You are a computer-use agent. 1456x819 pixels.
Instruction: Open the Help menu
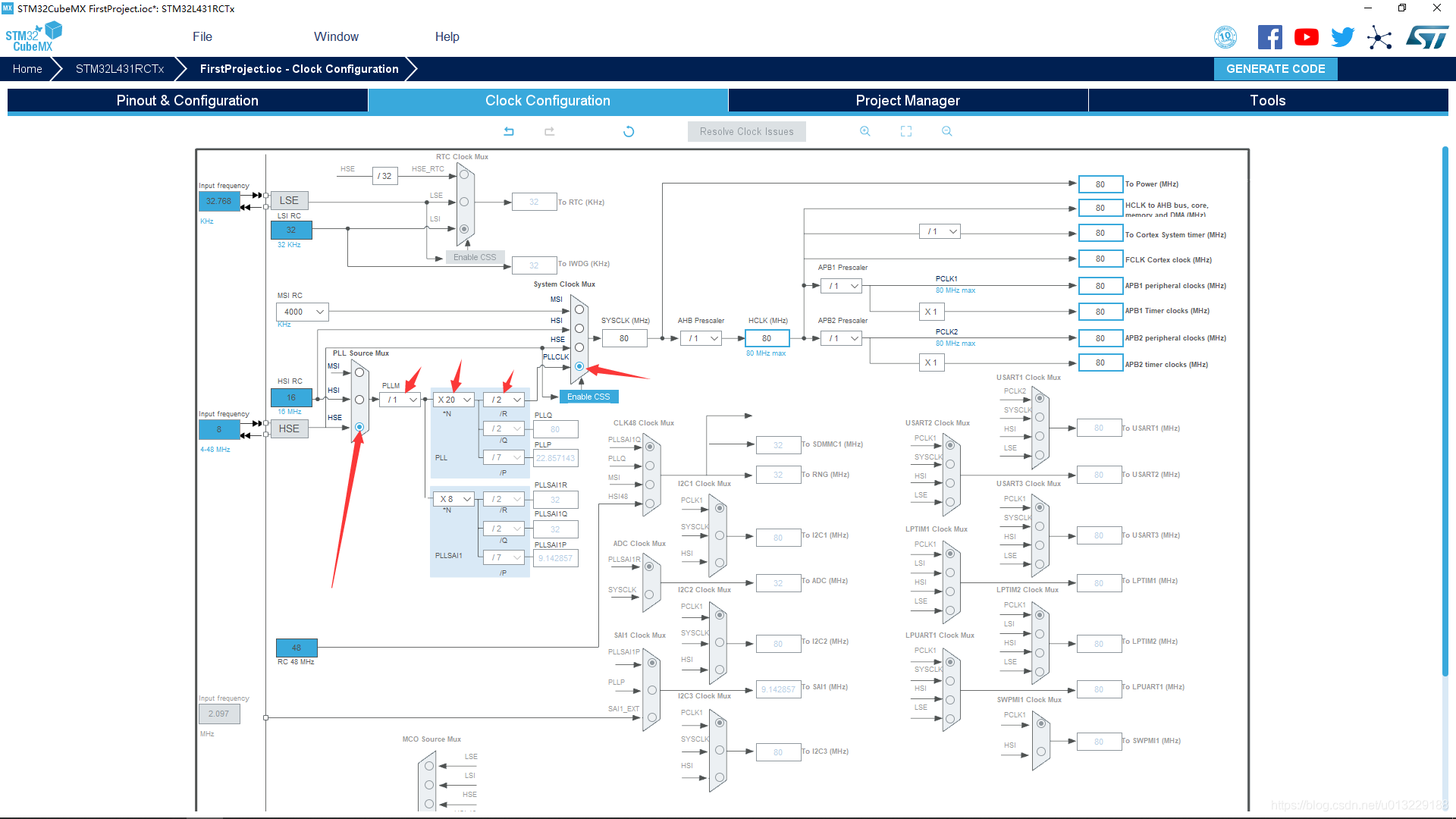[x=447, y=36]
